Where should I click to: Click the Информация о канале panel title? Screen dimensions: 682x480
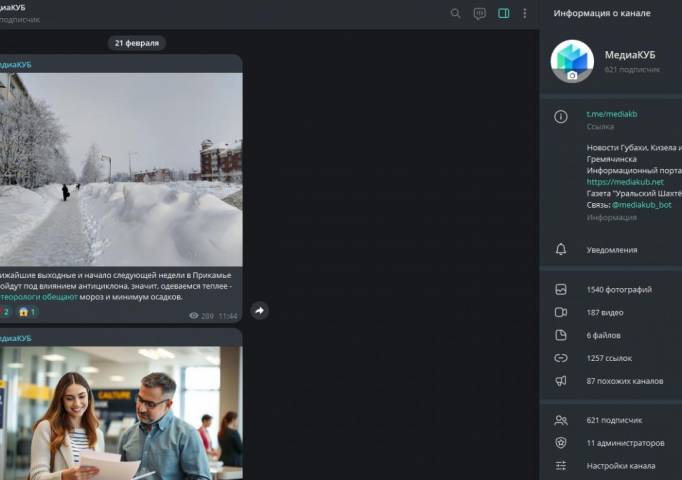pos(602,13)
